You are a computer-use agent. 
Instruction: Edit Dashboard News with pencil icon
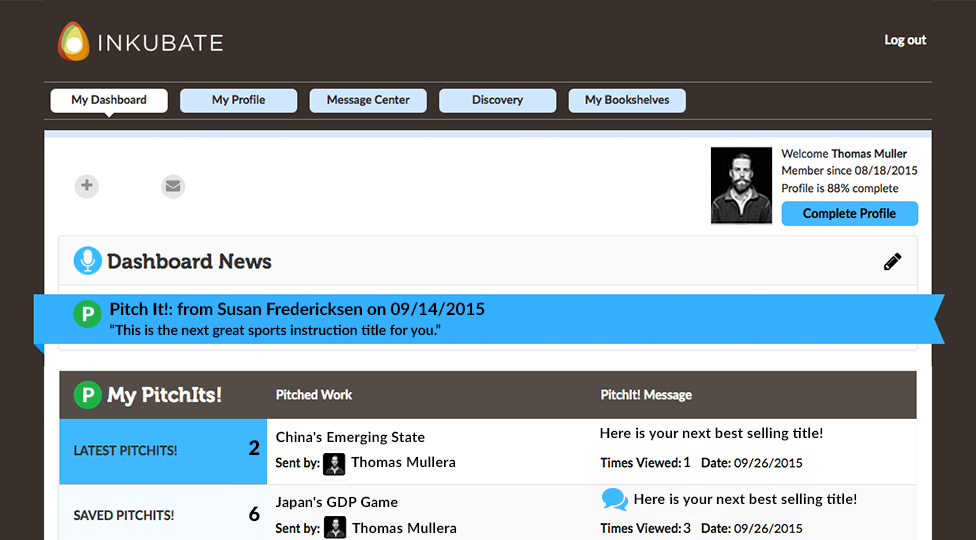pos(892,262)
